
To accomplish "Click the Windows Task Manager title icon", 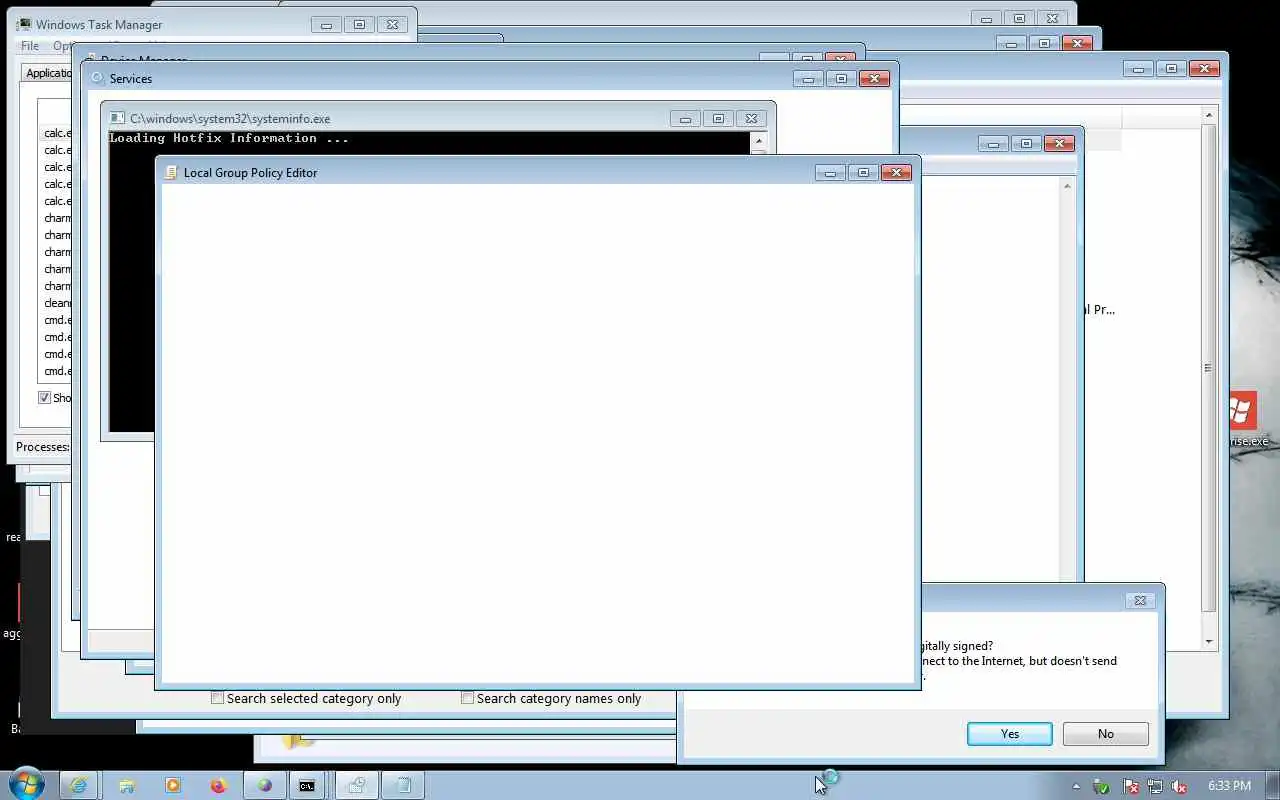I will pyautogui.click(x=23, y=24).
